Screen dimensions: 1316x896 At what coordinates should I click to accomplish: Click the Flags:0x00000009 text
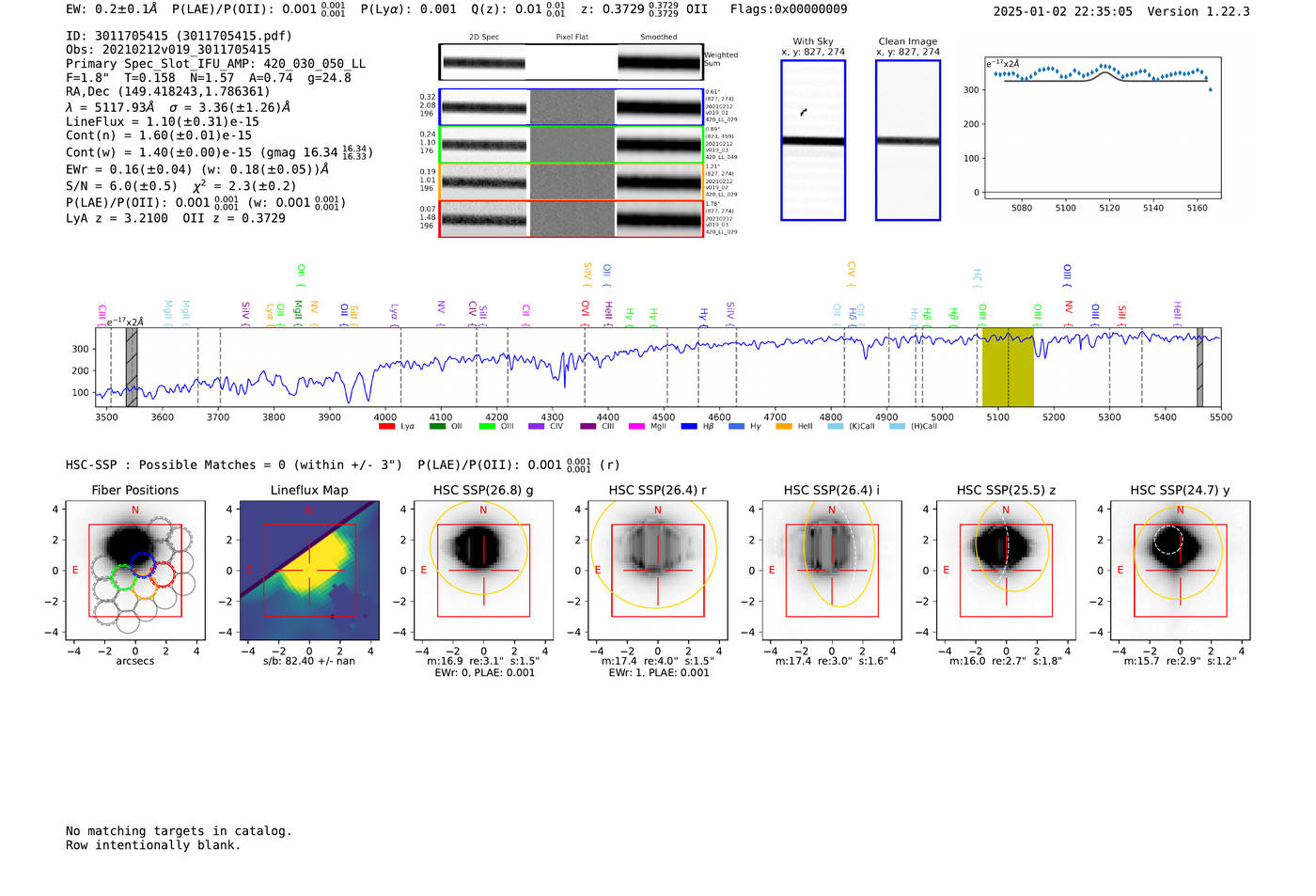click(x=789, y=9)
